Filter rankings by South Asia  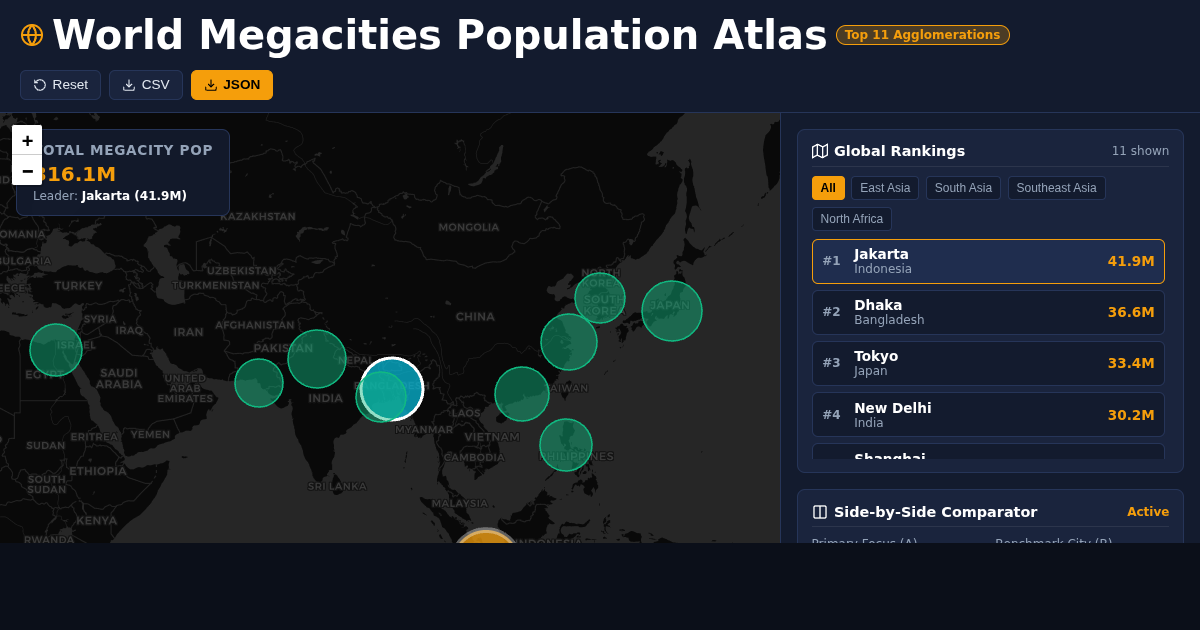[963, 188]
